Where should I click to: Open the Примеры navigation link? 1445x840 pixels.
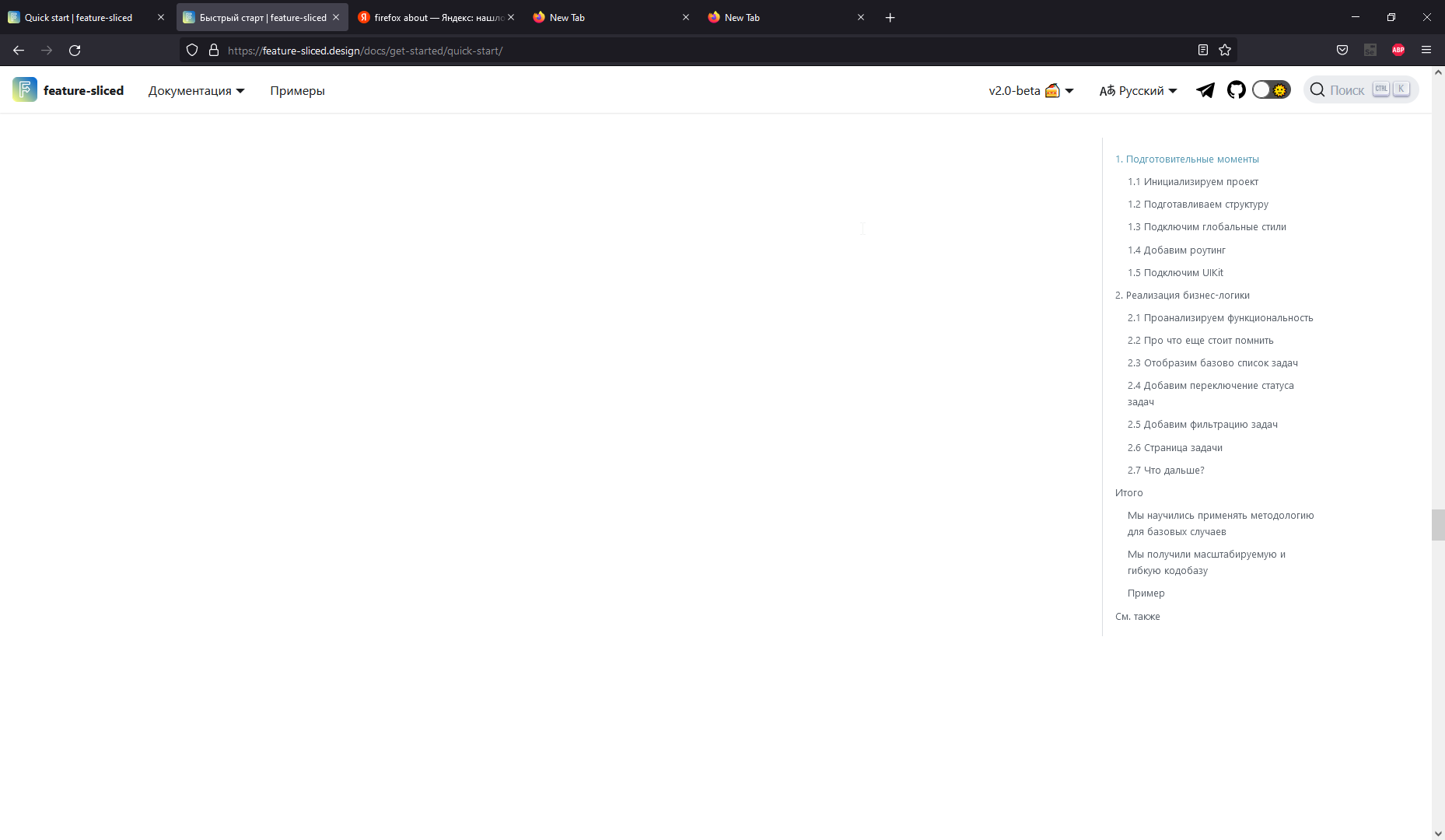click(297, 91)
